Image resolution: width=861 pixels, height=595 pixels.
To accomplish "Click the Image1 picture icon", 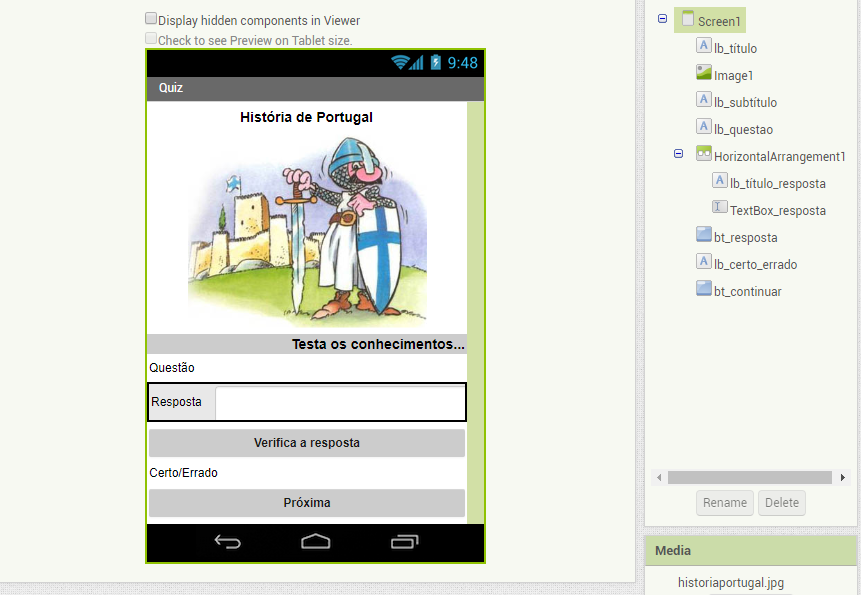I will 703,72.
